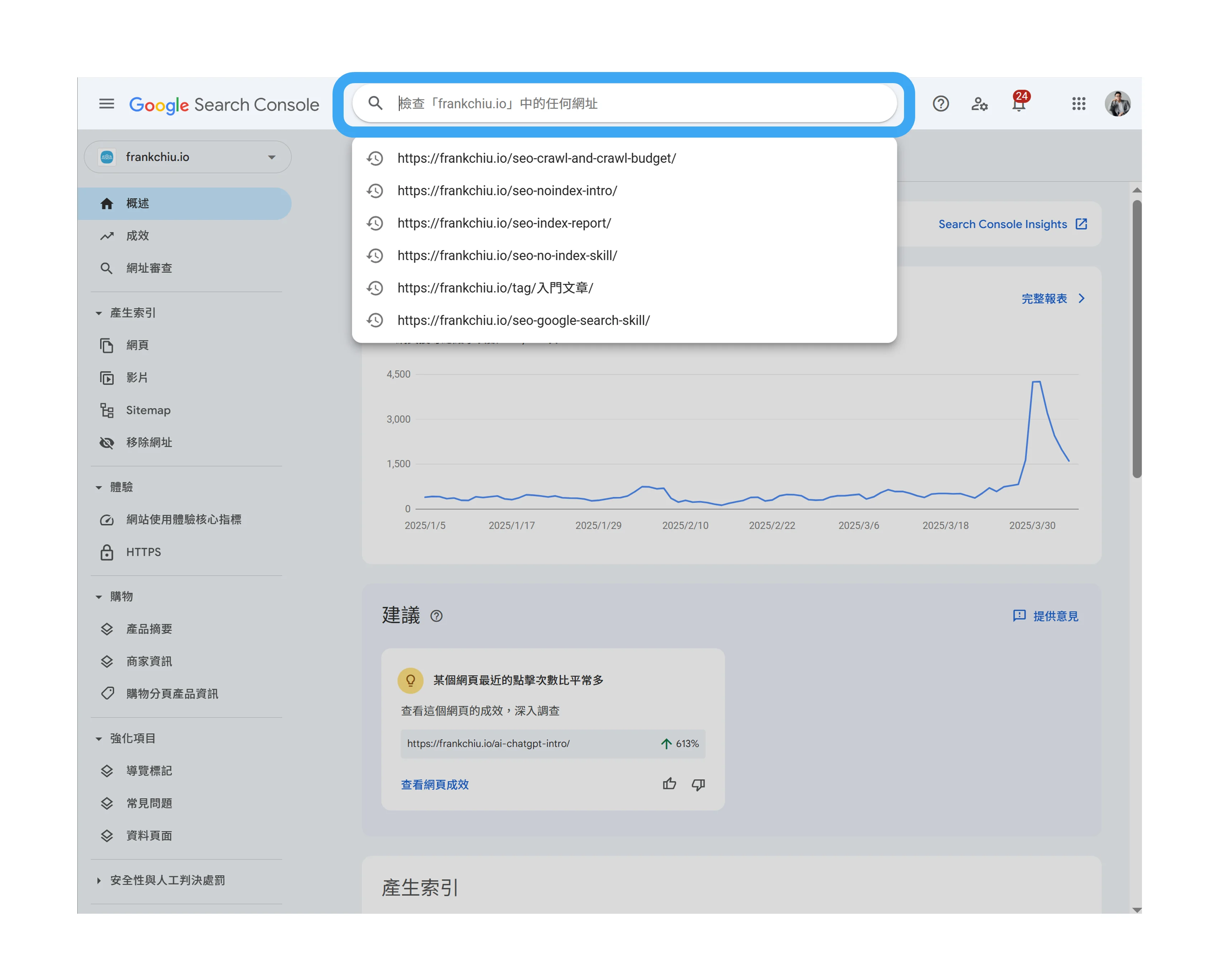Click the account profile avatar
The width and height of the screenshot is (1219, 980).
pos(1117,104)
